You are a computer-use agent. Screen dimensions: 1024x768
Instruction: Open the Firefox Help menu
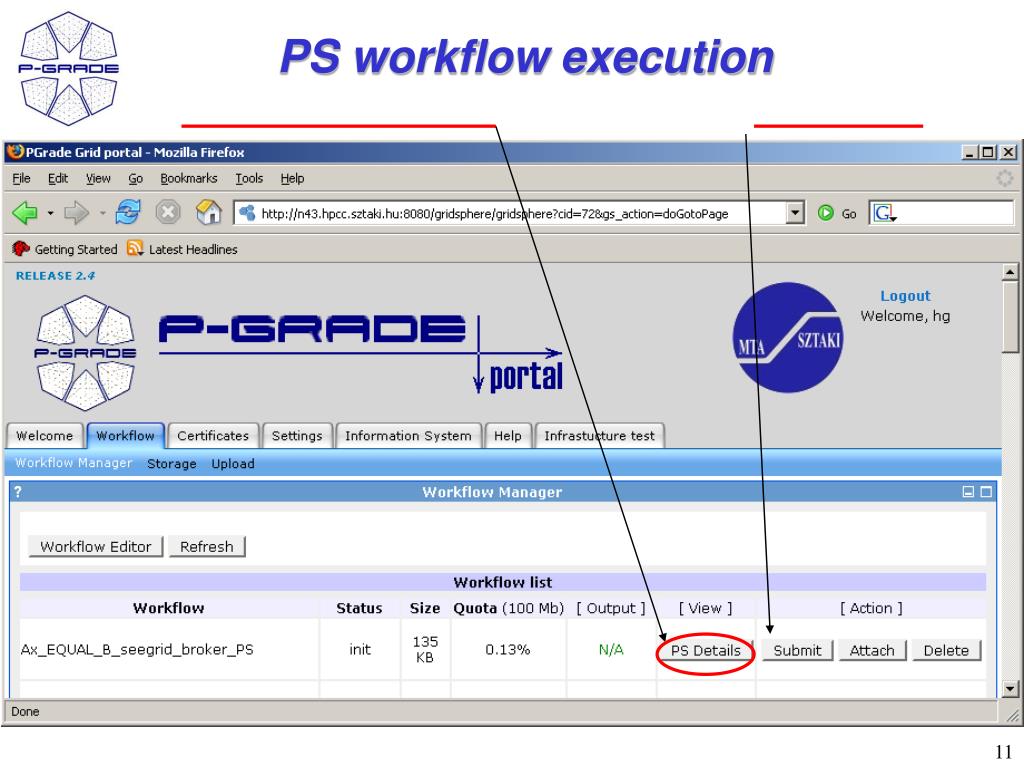(x=293, y=178)
